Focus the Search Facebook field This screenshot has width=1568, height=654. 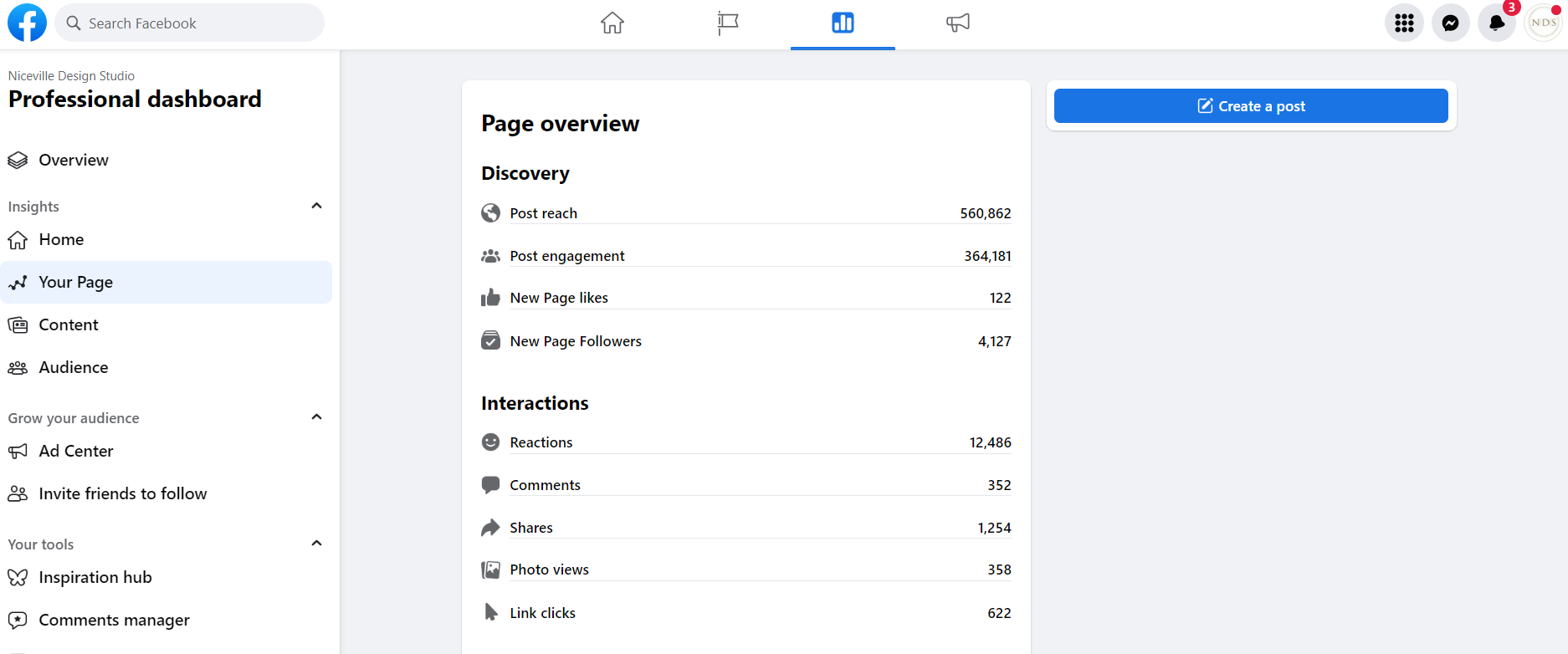[x=190, y=23]
